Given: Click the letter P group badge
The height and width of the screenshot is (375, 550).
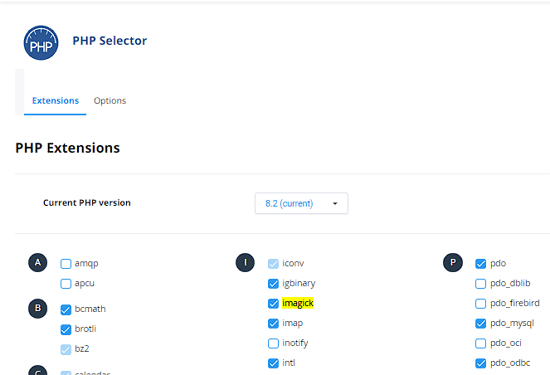Looking at the screenshot, I should [453, 263].
